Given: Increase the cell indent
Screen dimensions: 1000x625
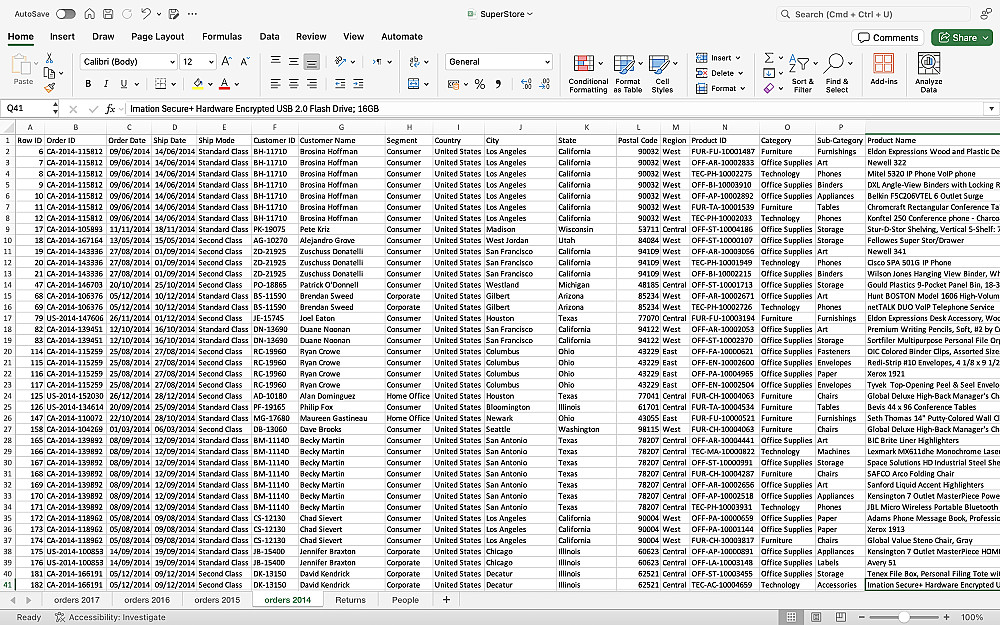Looking at the screenshot, I should coord(358,84).
